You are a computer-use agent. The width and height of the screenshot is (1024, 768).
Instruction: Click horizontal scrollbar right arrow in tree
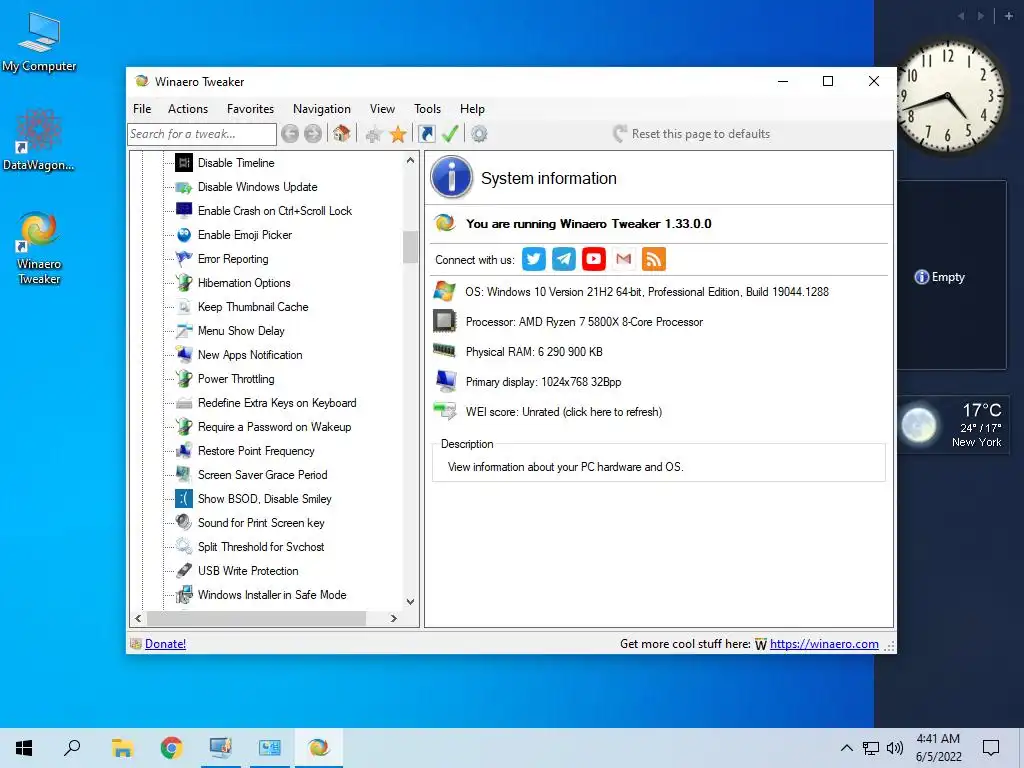point(393,618)
